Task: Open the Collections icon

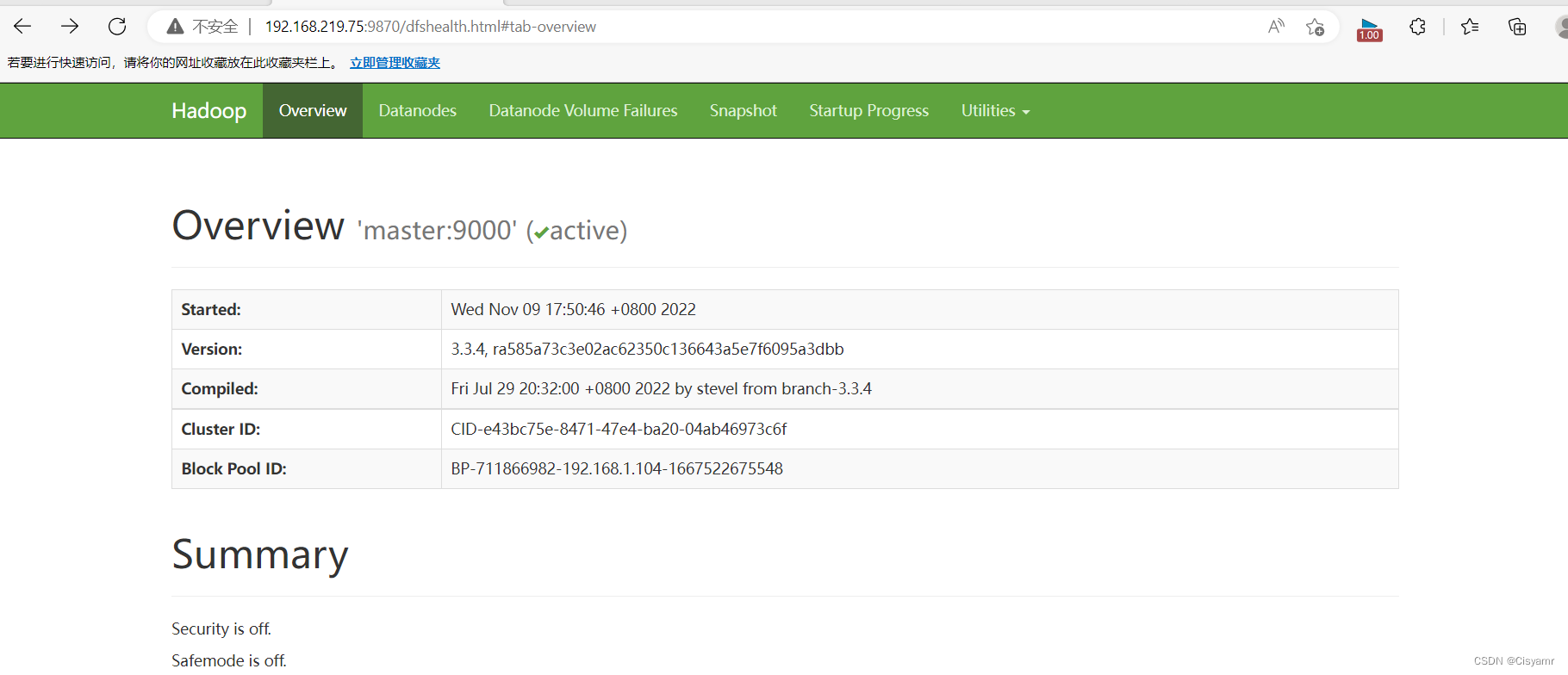Action: 1517,27
